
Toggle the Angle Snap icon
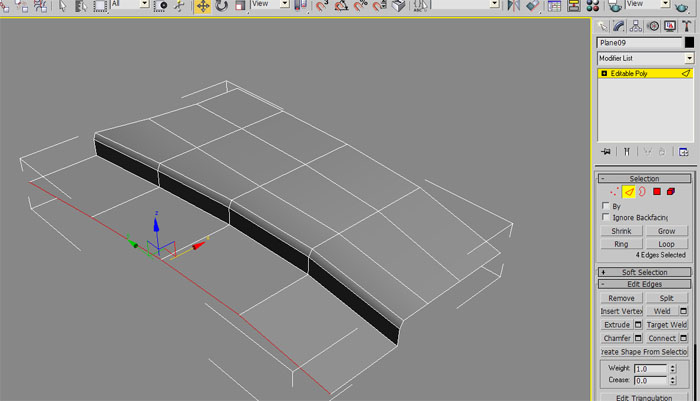click(x=342, y=6)
